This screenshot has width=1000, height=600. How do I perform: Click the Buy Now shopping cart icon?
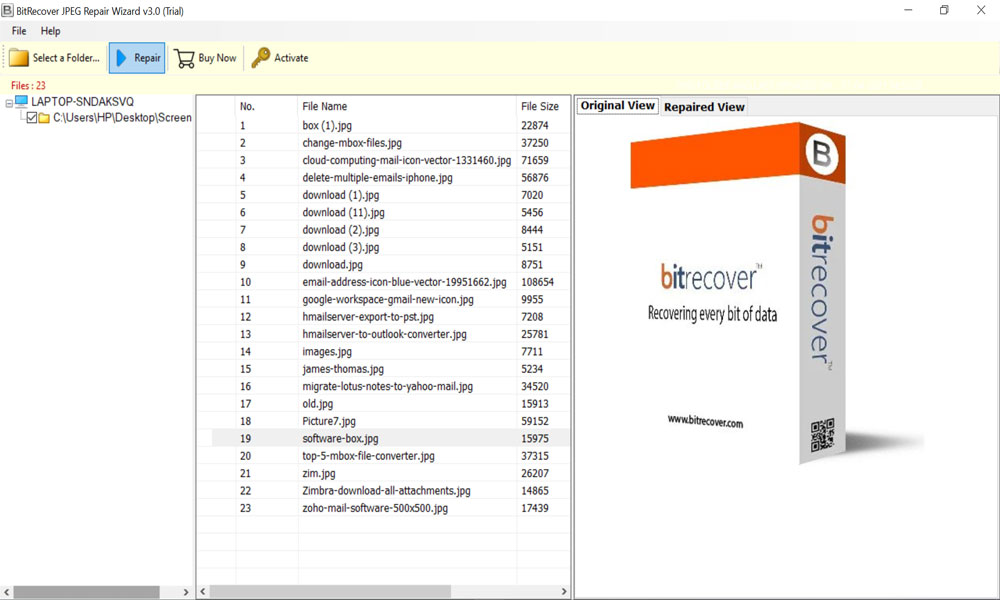click(x=184, y=58)
